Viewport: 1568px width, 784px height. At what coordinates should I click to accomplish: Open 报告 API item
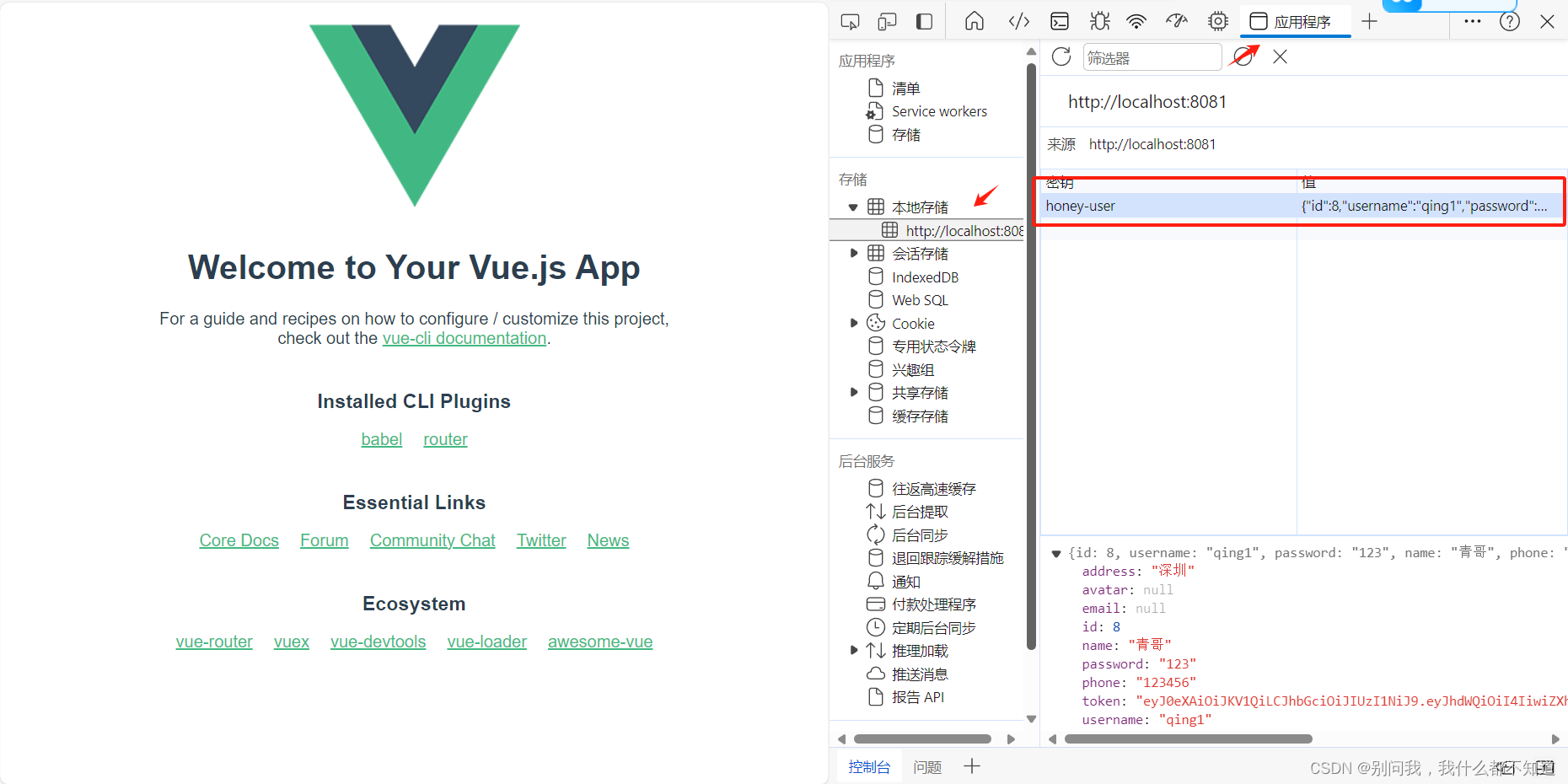pos(917,697)
